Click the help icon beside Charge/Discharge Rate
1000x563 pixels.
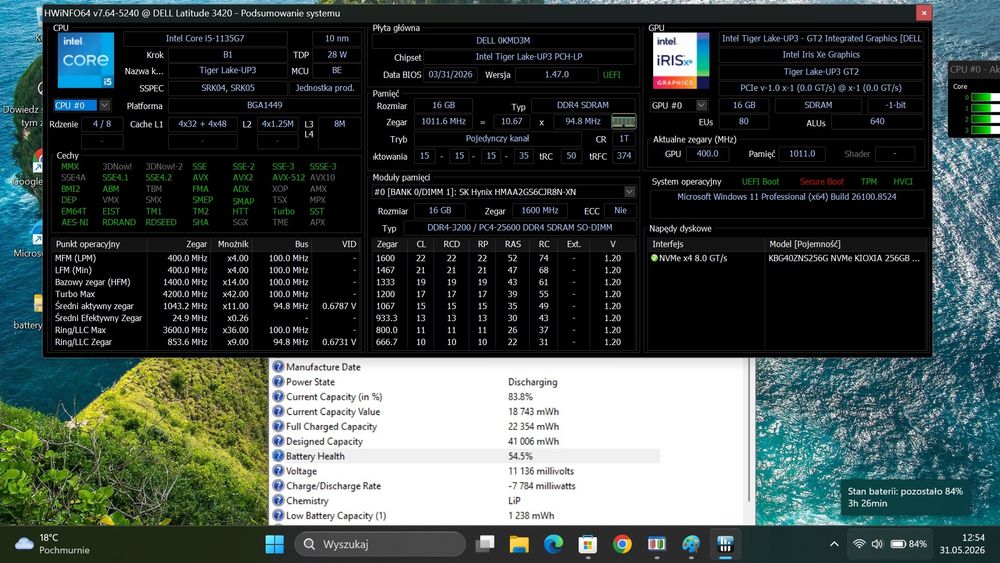[278, 485]
